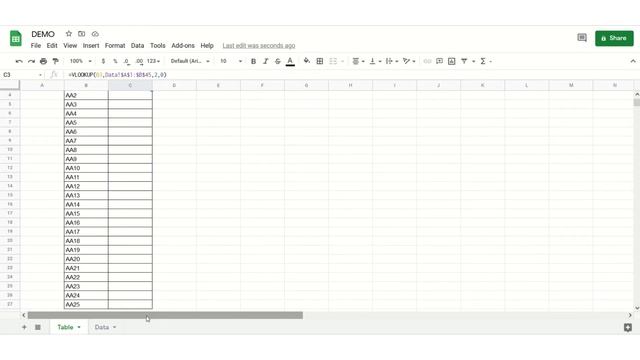
Task: Toggle bold formatting
Action: (253, 61)
